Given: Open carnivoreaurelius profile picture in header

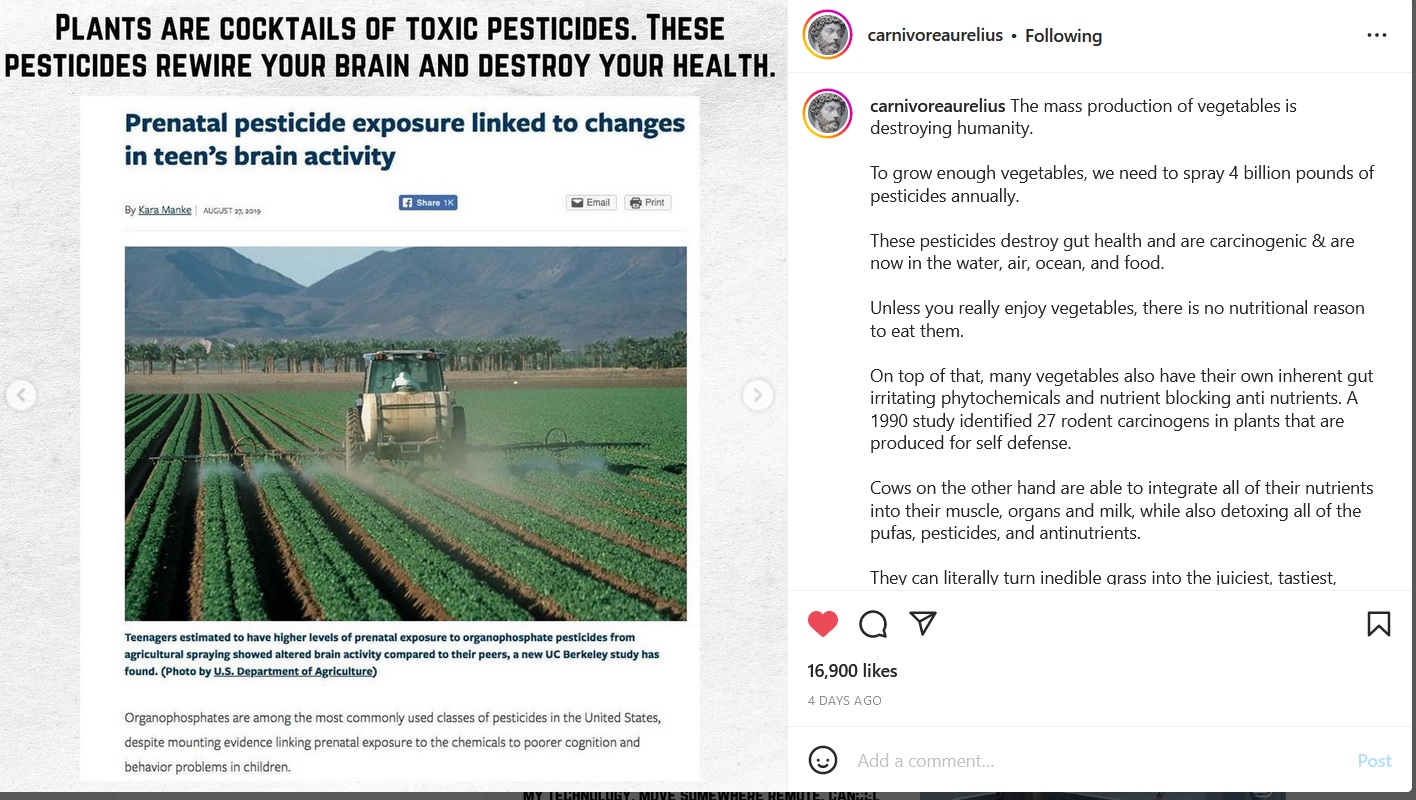Looking at the screenshot, I should [827, 36].
